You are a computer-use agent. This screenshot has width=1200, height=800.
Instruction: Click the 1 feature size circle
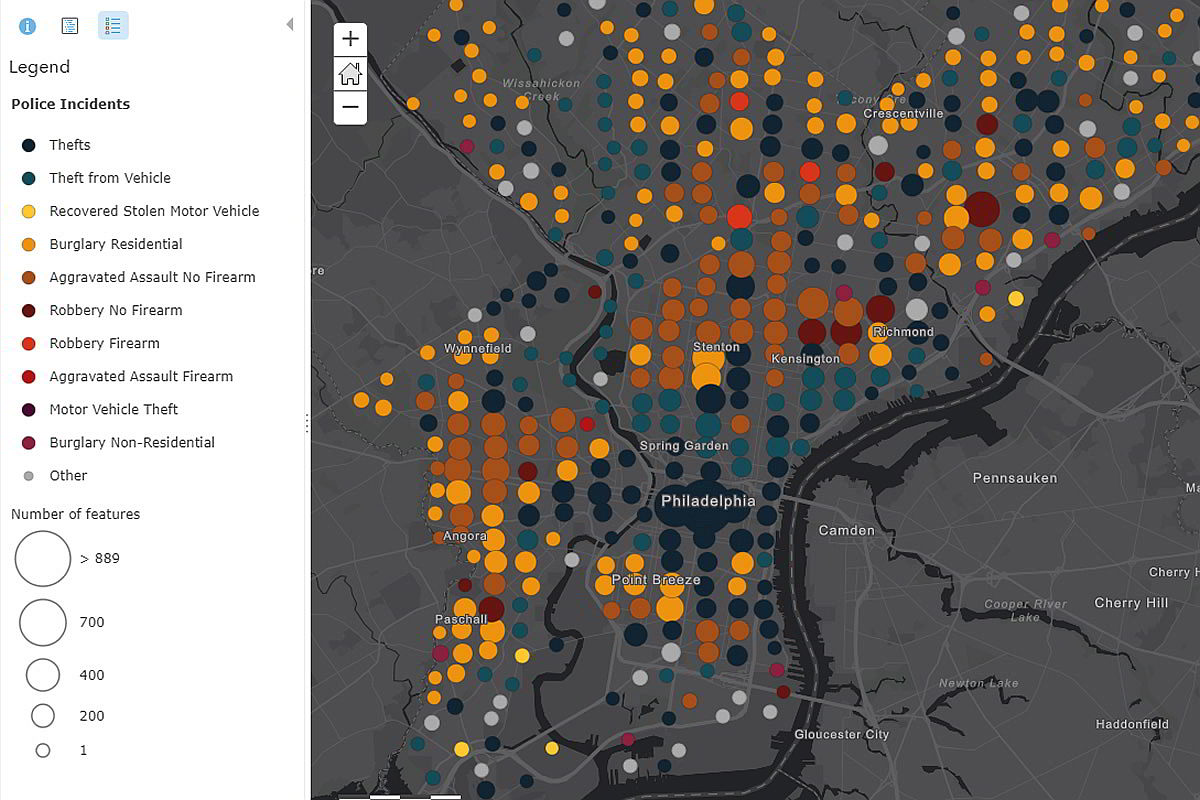tap(43, 750)
